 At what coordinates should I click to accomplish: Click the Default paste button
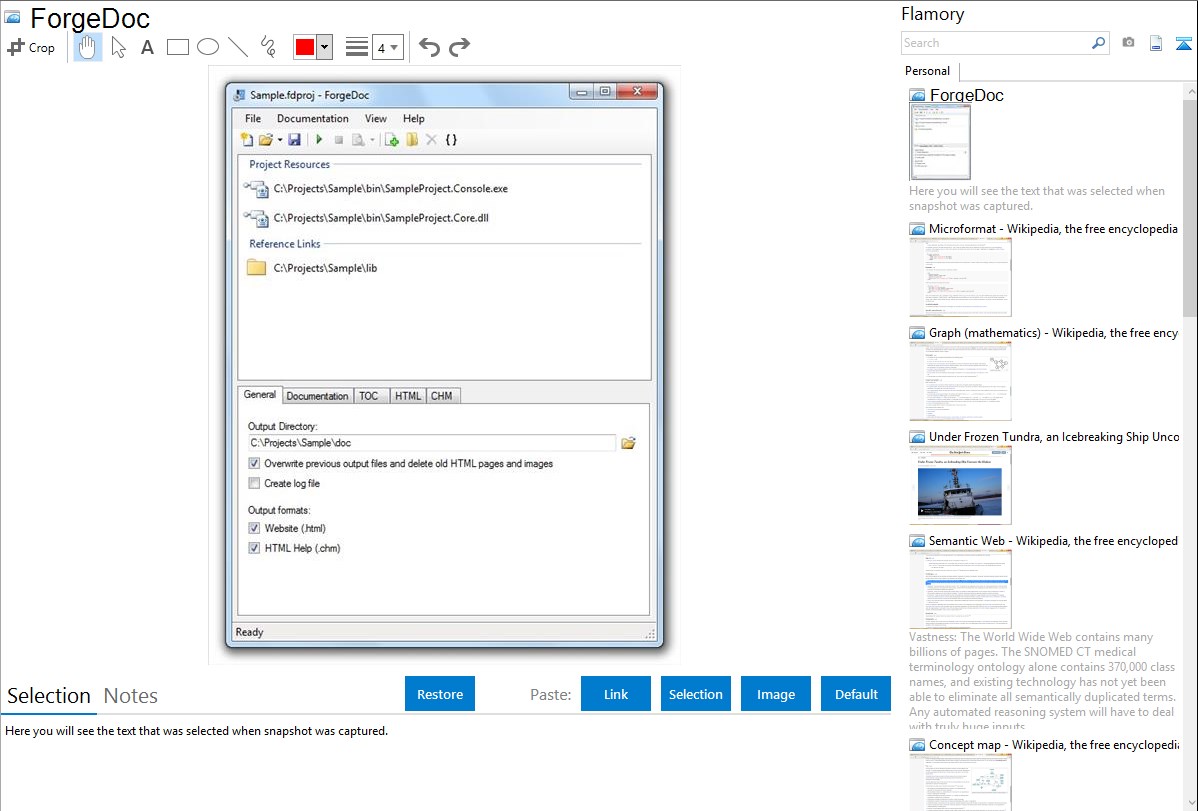tap(856, 694)
